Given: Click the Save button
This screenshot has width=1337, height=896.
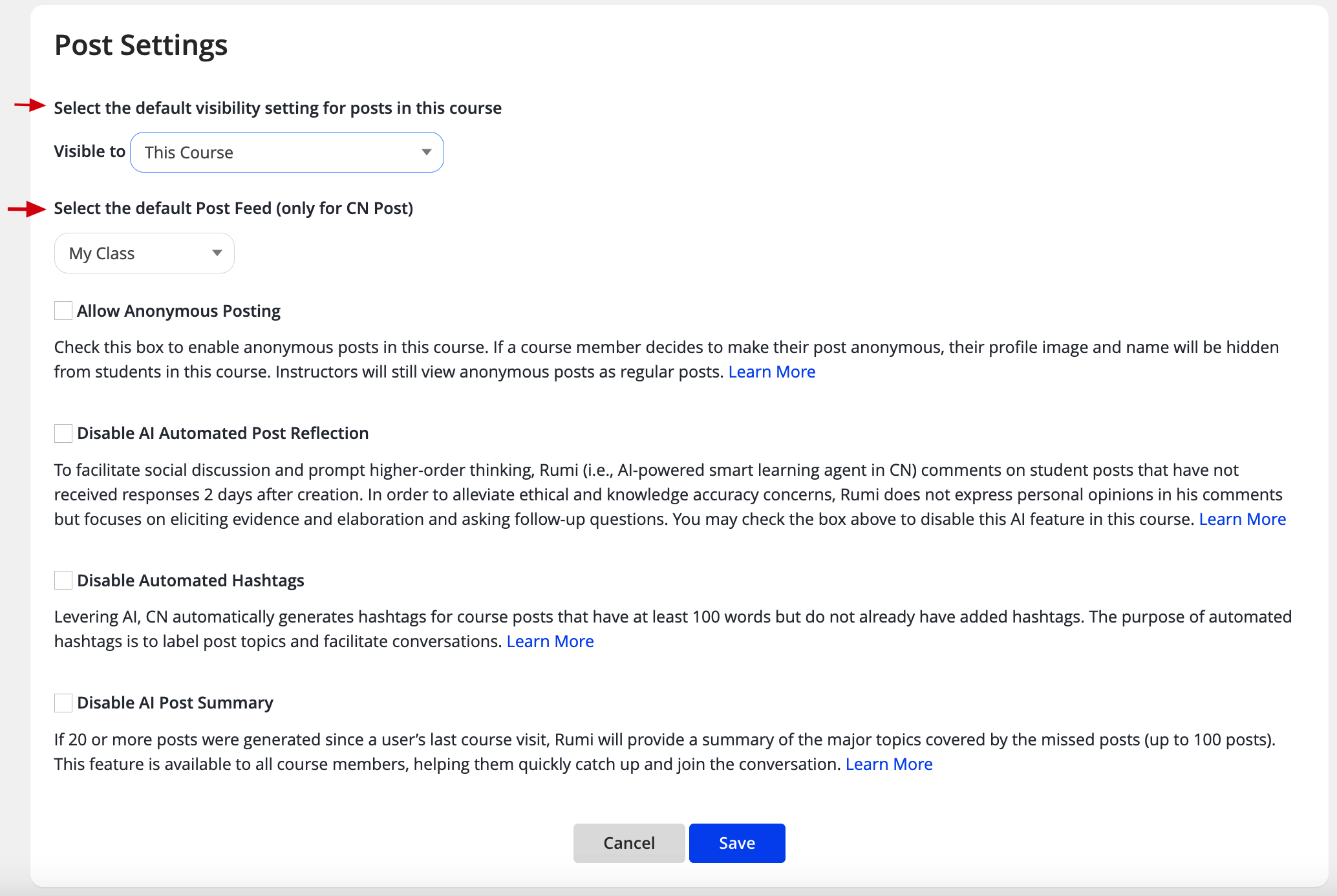Looking at the screenshot, I should pyautogui.click(x=737, y=843).
